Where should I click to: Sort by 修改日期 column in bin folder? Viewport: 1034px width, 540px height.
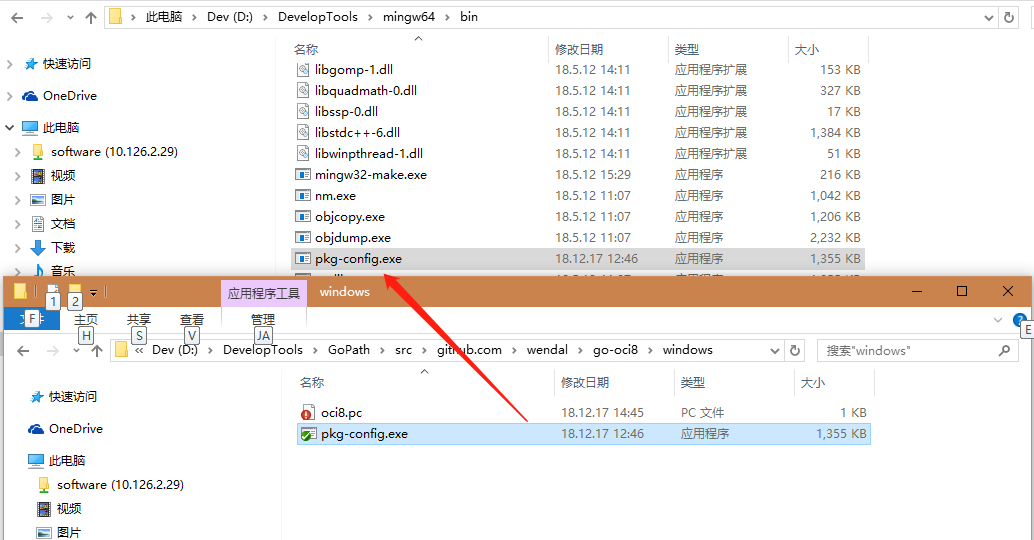coord(579,49)
